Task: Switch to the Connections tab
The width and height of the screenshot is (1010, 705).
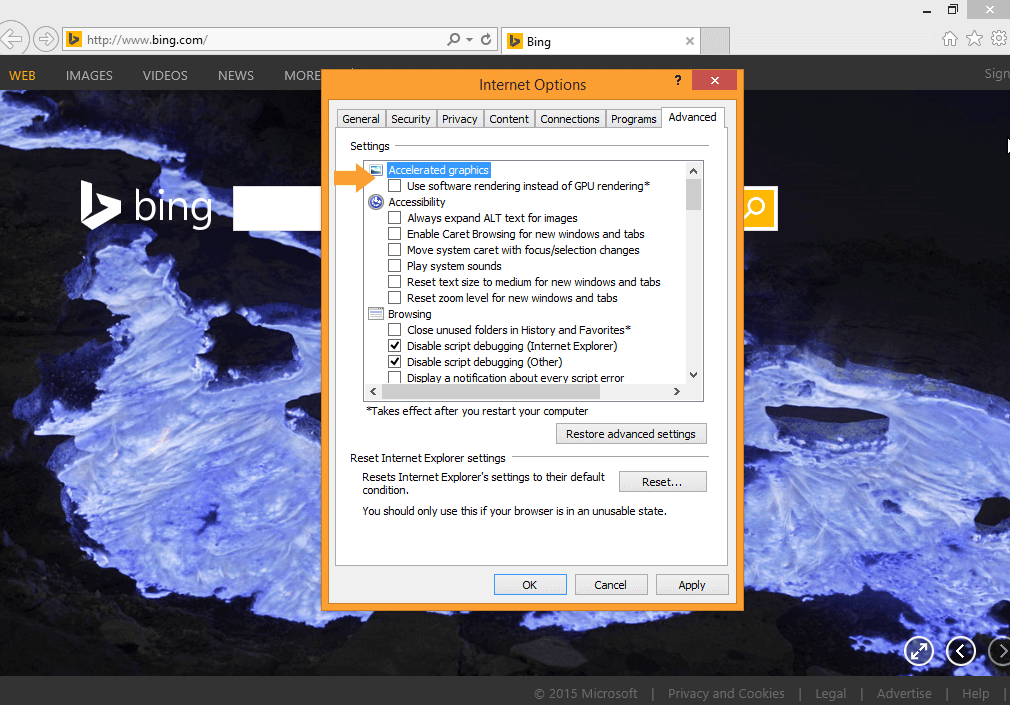Action: click(x=570, y=119)
